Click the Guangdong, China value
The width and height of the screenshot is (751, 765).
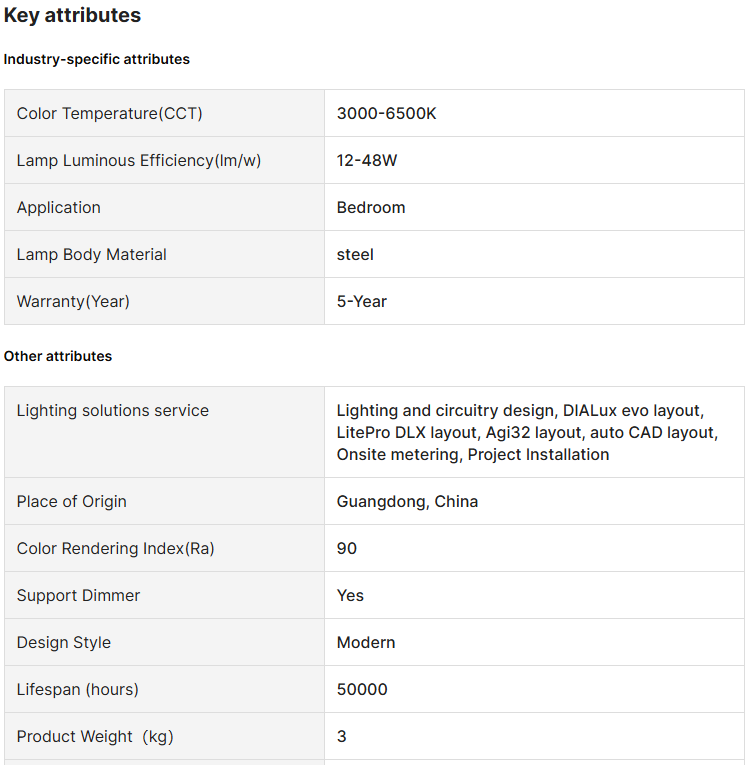click(x=407, y=502)
